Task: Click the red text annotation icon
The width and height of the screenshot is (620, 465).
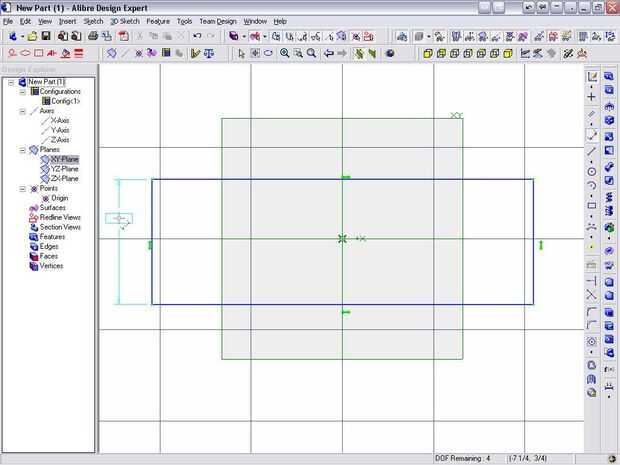Action: click(x=52, y=53)
